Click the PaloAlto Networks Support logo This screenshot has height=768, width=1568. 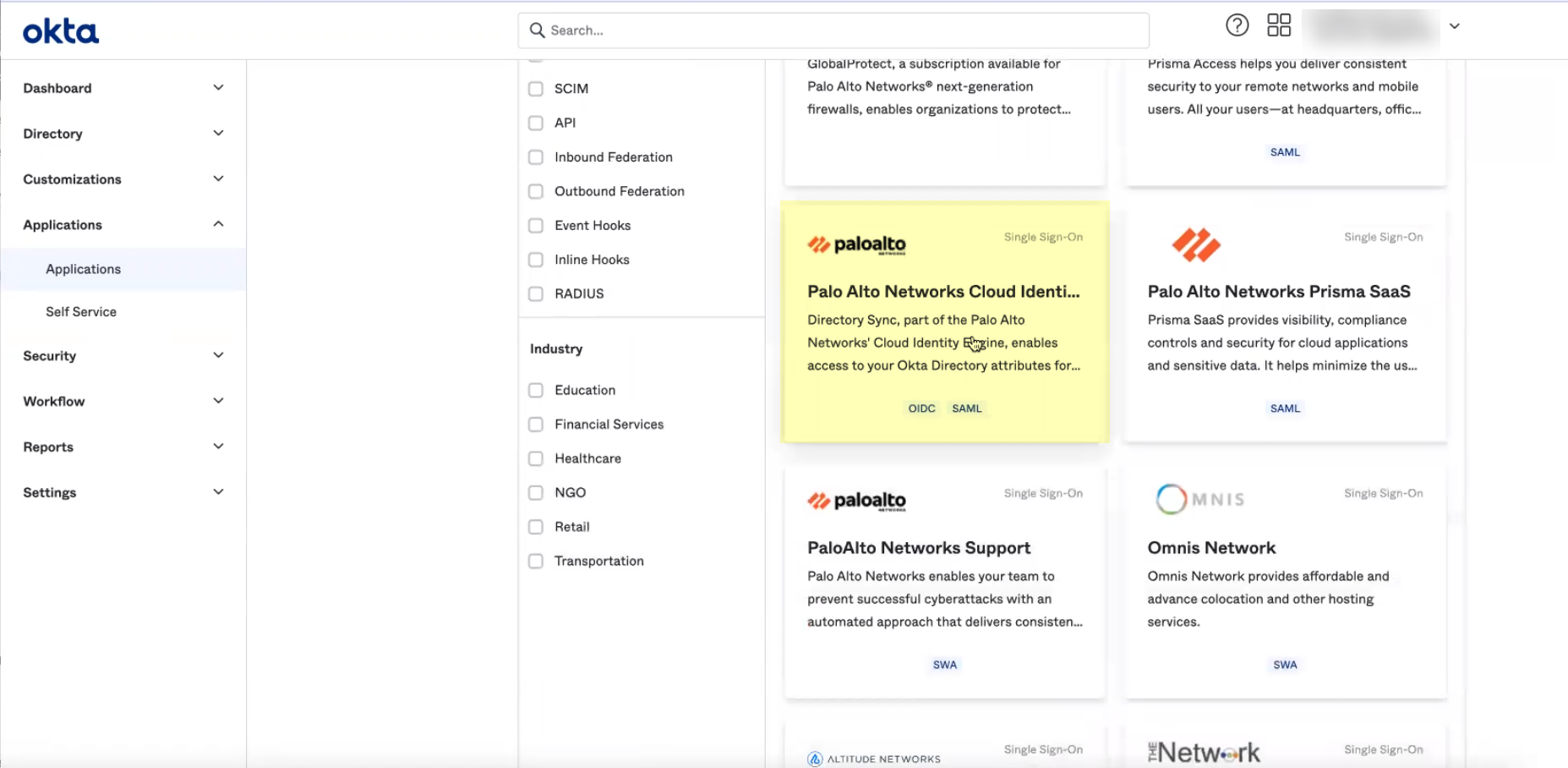tap(856, 501)
